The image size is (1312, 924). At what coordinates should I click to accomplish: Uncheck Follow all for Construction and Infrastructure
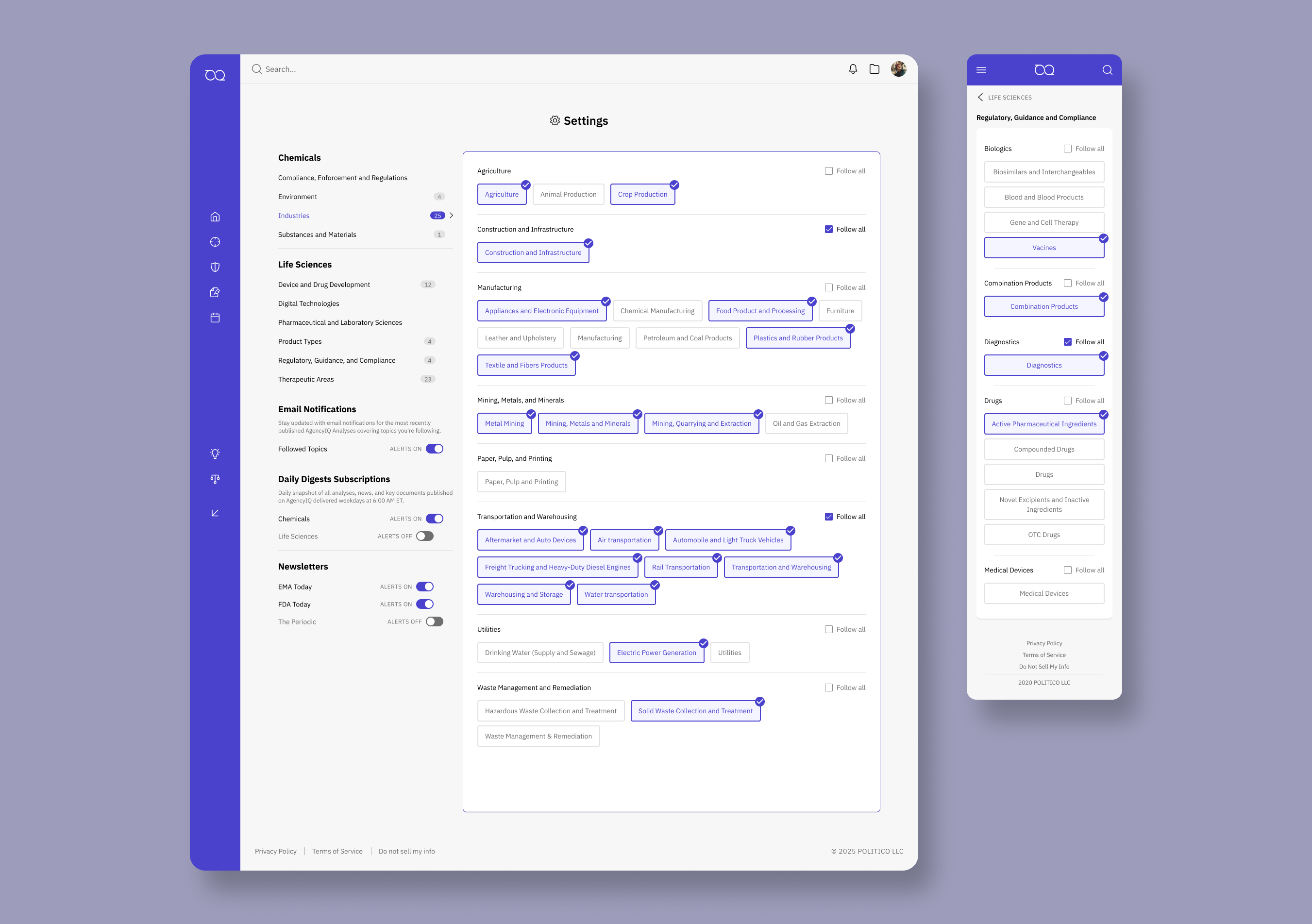828,229
